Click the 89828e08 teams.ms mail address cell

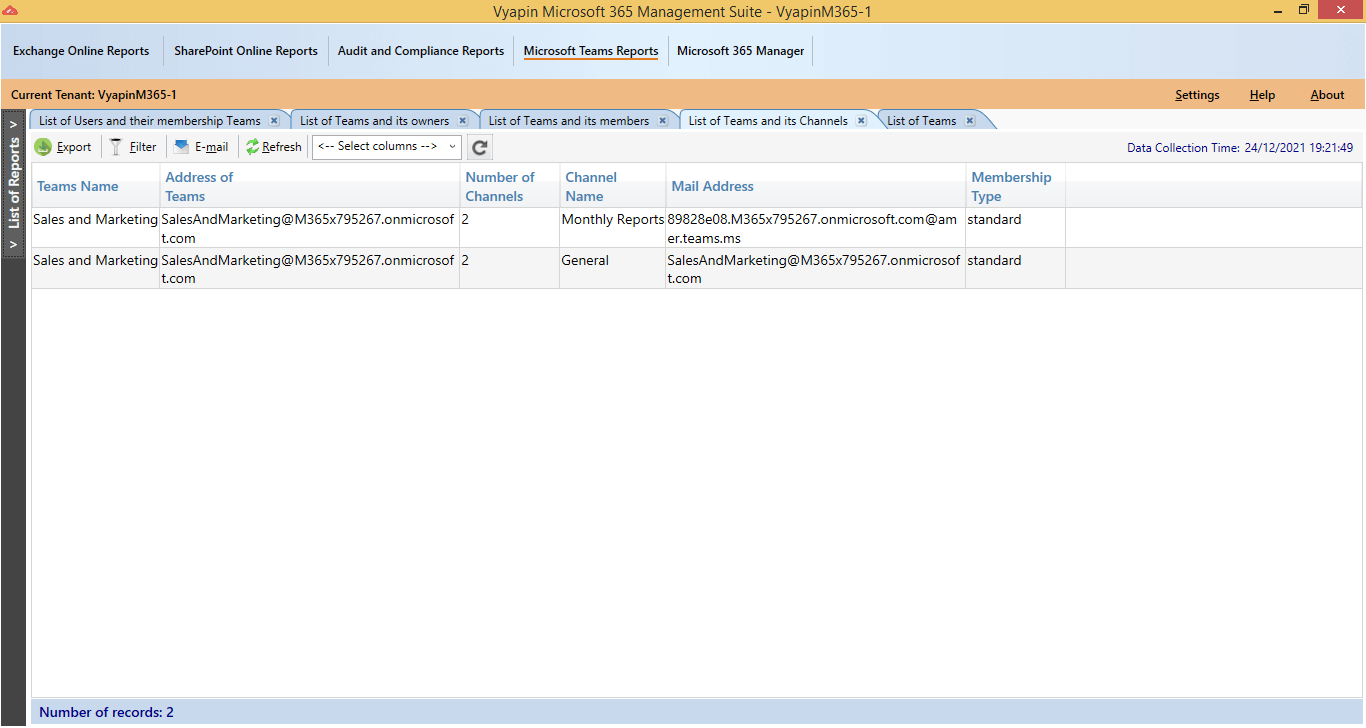pyautogui.click(x=816, y=228)
